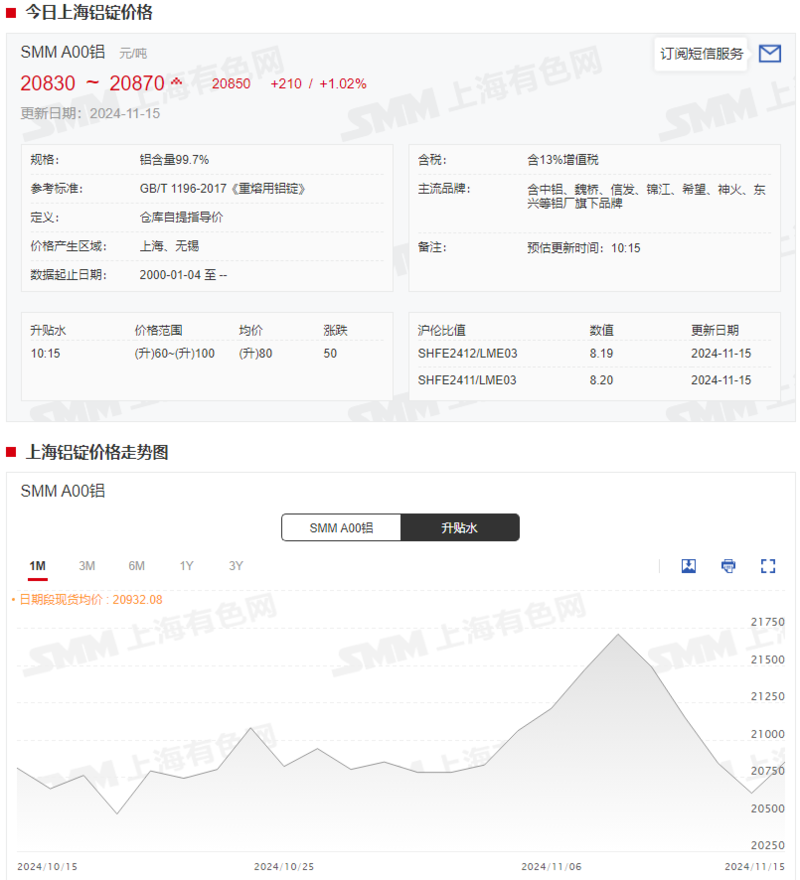Click the download chart image icon
This screenshot has width=800, height=880.
[688, 566]
